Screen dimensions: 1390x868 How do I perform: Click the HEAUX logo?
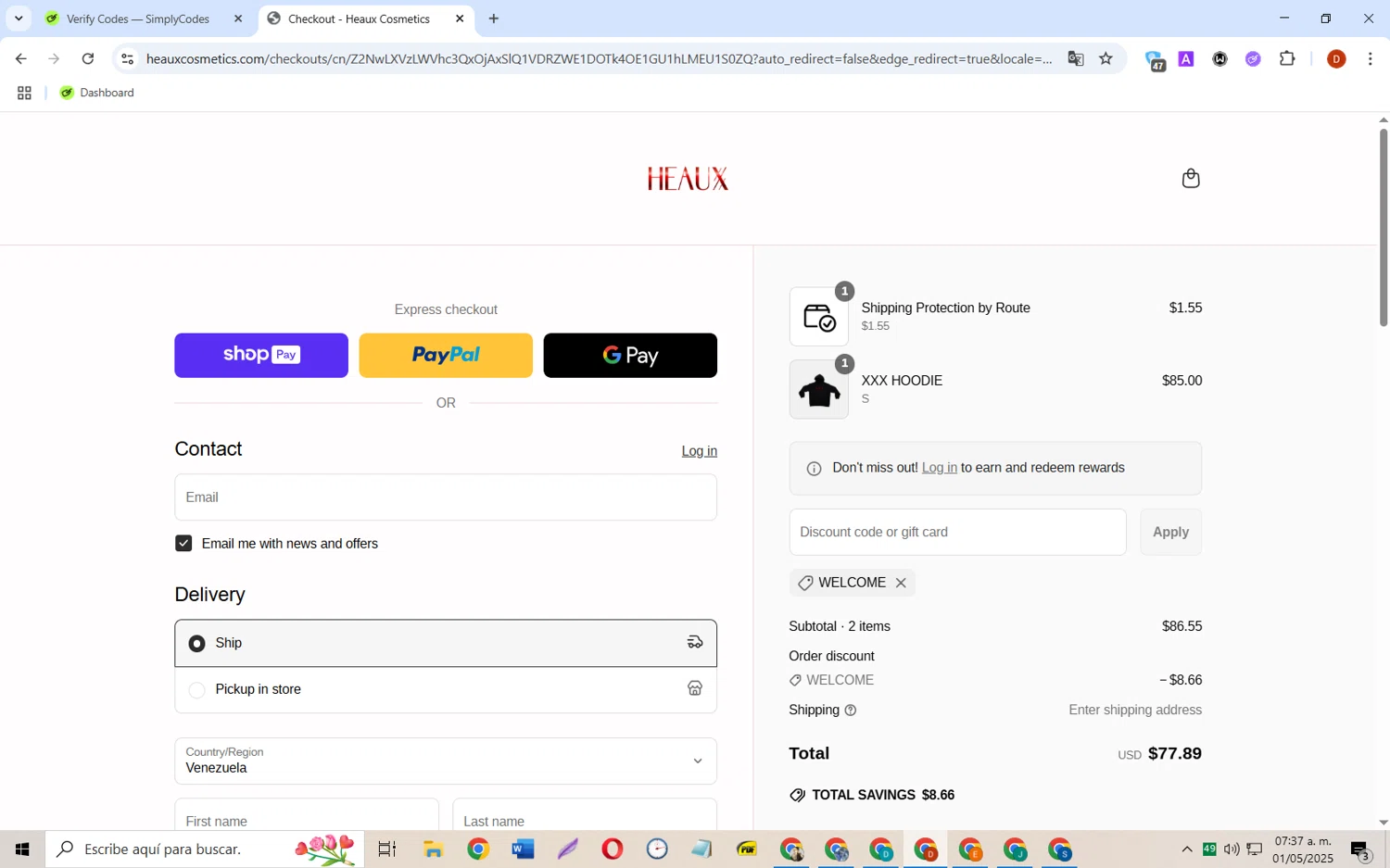click(688, 179)
